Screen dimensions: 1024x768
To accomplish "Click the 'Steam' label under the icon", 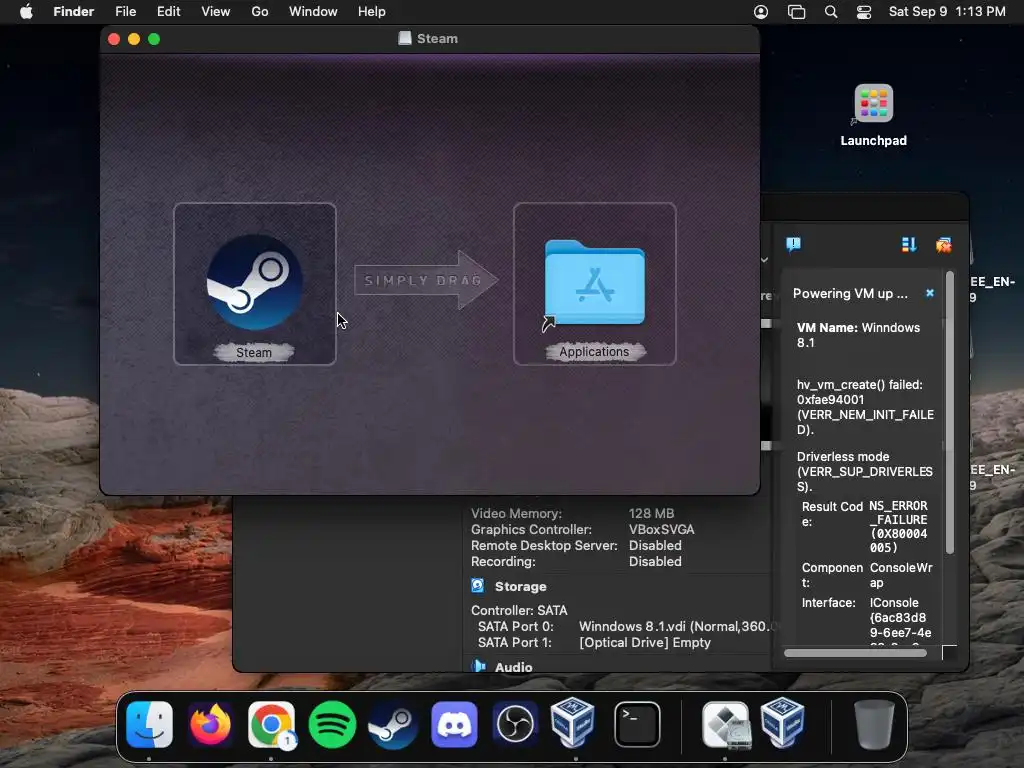I will tap(253, 353).
